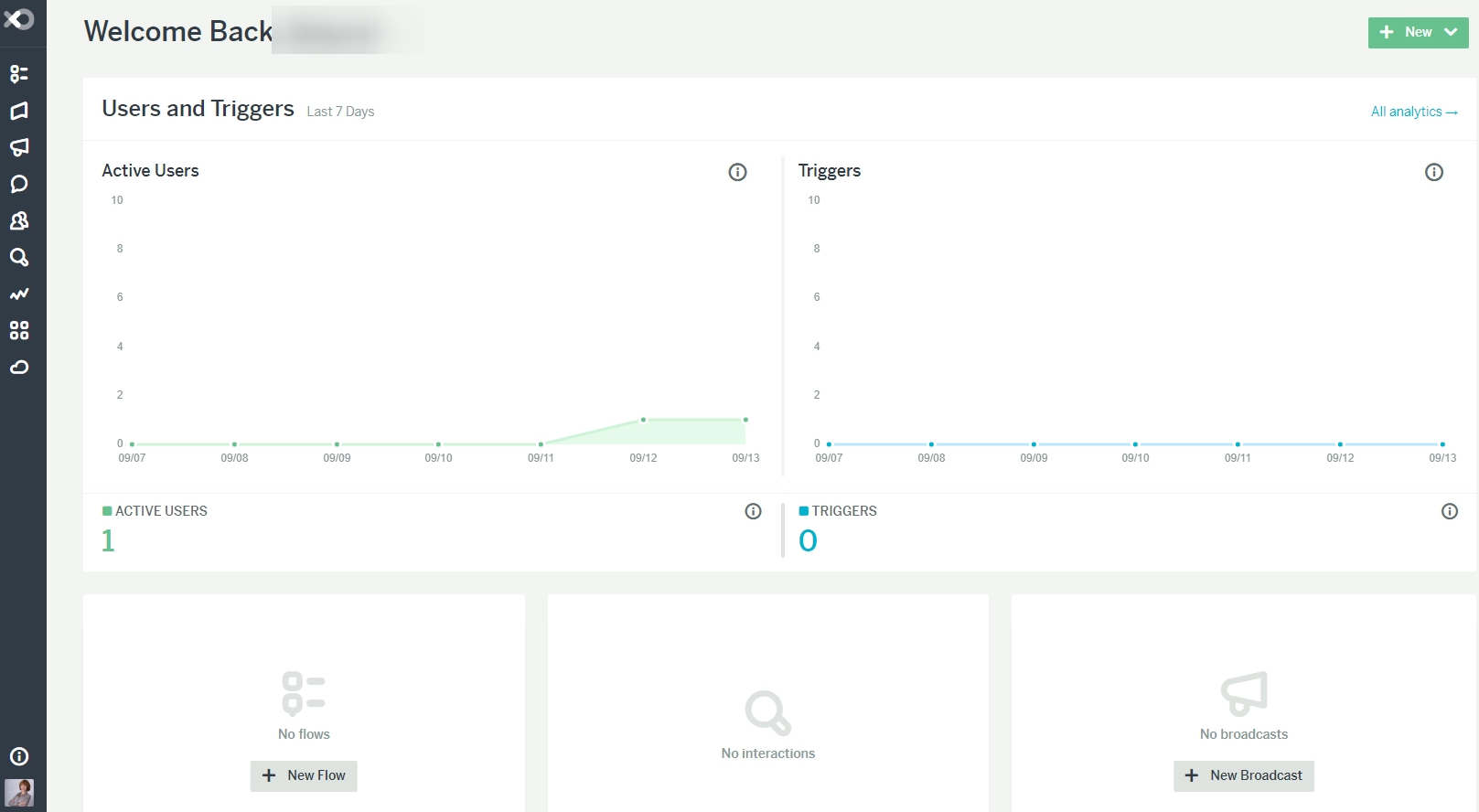Click the 09/12 data point on Active Users chart
Image resolution: width=1479 pixels, height=812 pixels.
pyautogui.click(x=643, y=420)
